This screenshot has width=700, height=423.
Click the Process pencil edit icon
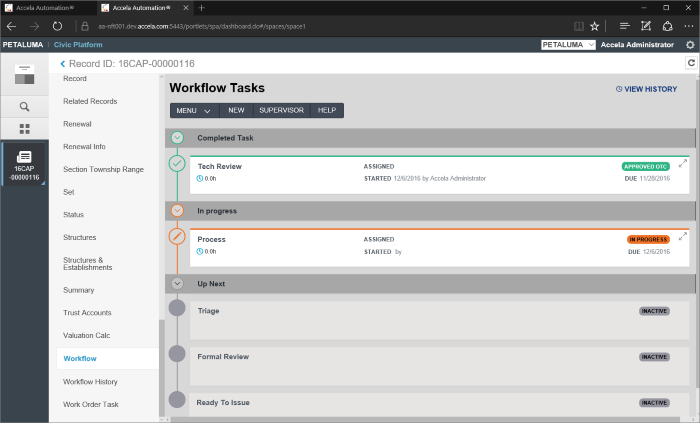click(x=177, y=237)
